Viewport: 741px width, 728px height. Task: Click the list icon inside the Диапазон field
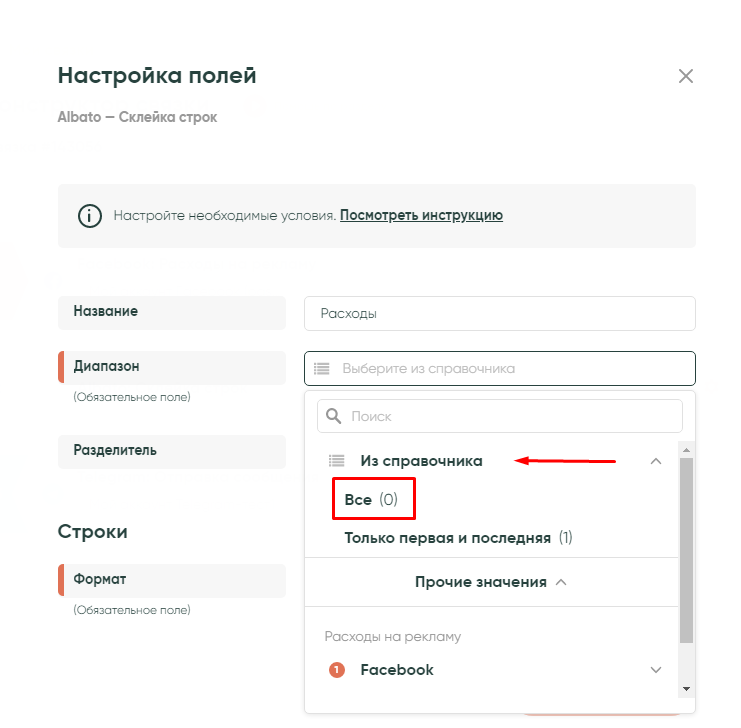[x=322, y=369]
